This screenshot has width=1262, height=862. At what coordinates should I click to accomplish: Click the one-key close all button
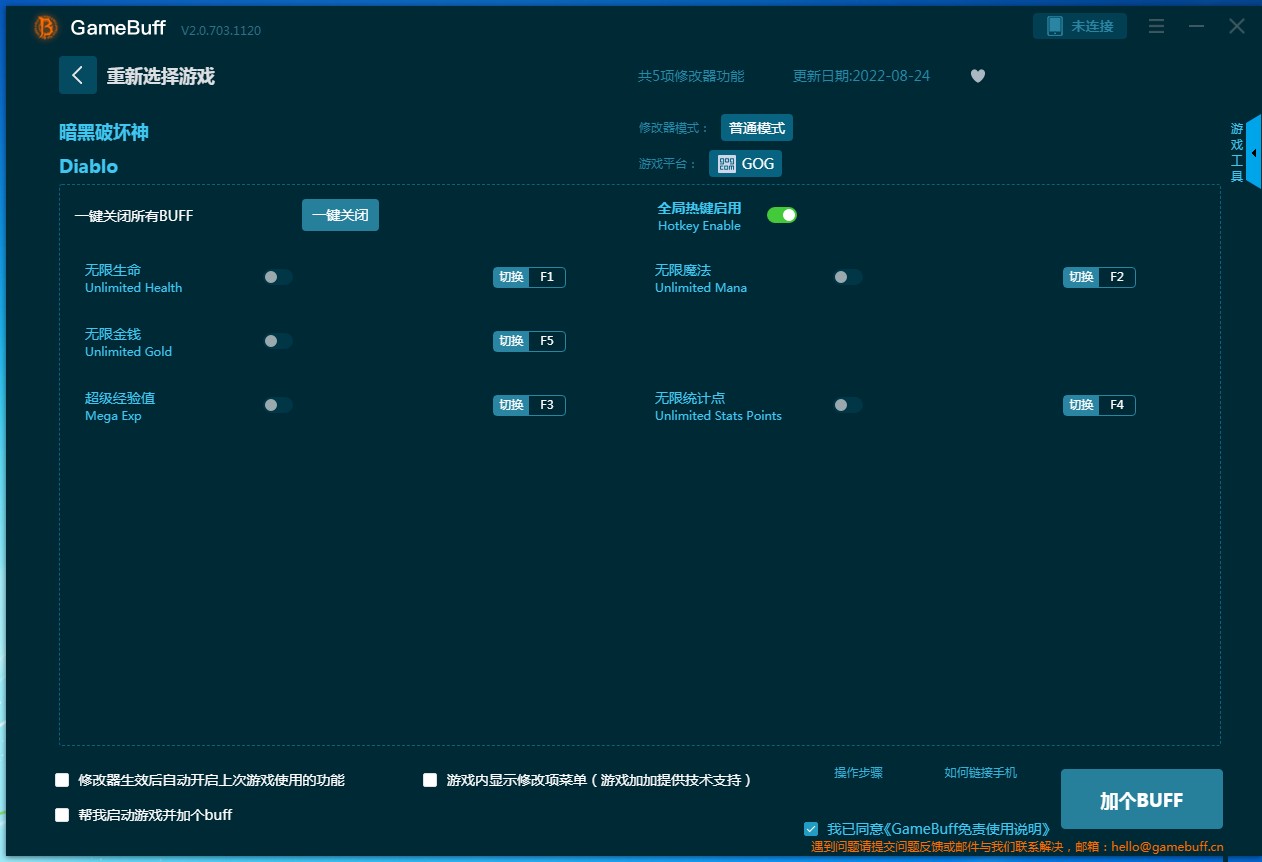(x=340, y=215)
